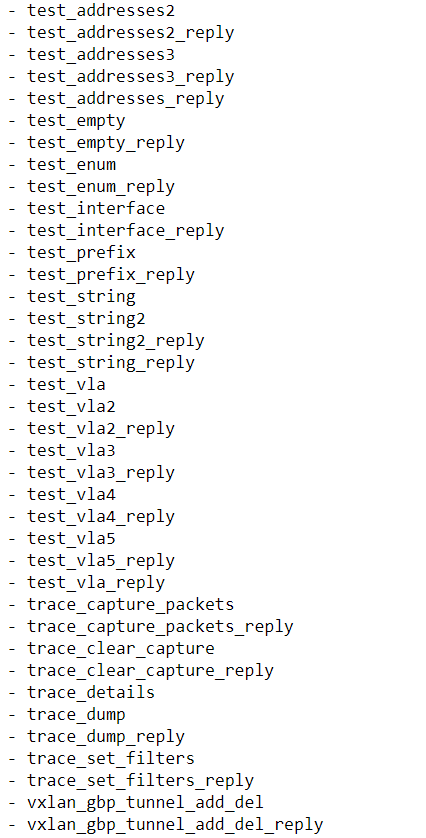Screen dimensions: 426x838
Task: Select test_string_reply entry
Action: (111, 362)
